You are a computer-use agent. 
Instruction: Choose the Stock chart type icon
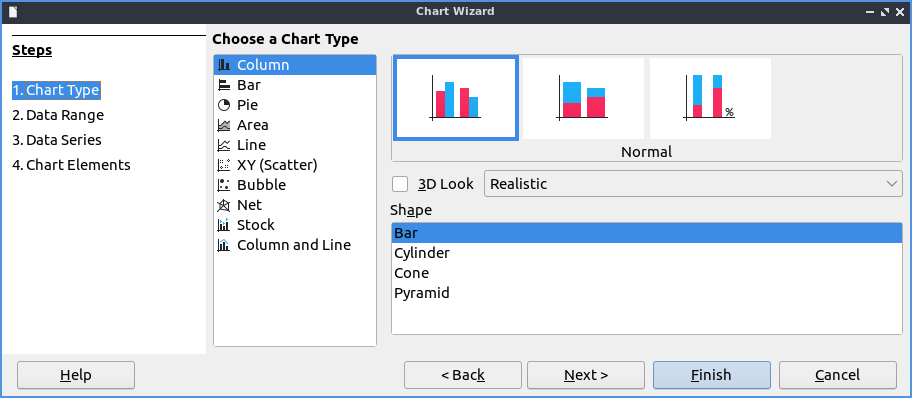pos(223,225)
